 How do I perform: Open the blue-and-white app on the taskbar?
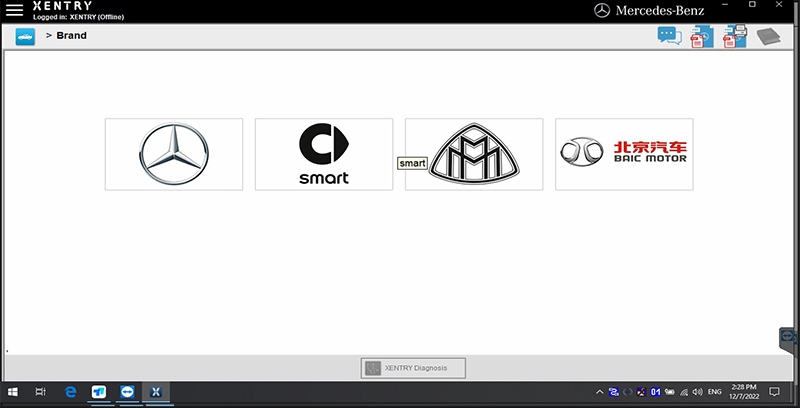coord(99,392)
